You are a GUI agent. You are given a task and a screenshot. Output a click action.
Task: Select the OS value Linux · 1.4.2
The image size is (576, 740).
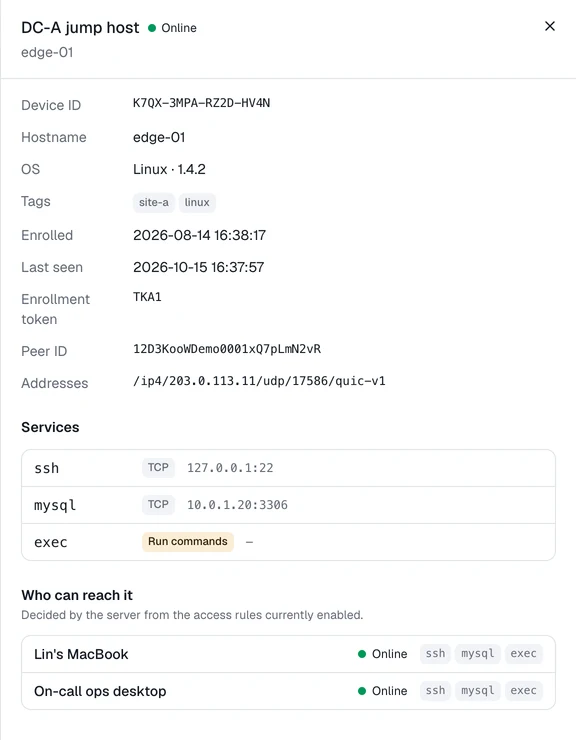tap(169, 169)
